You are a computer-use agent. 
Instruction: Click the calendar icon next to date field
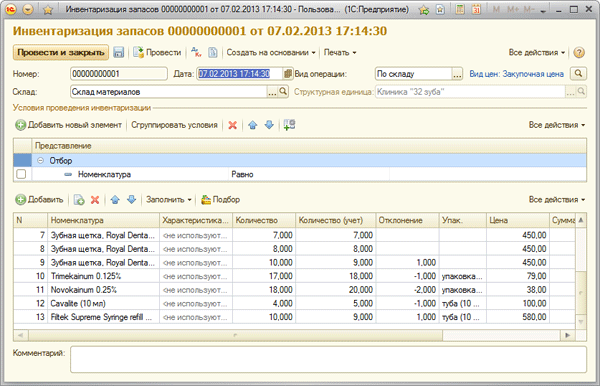pos(287,74)
